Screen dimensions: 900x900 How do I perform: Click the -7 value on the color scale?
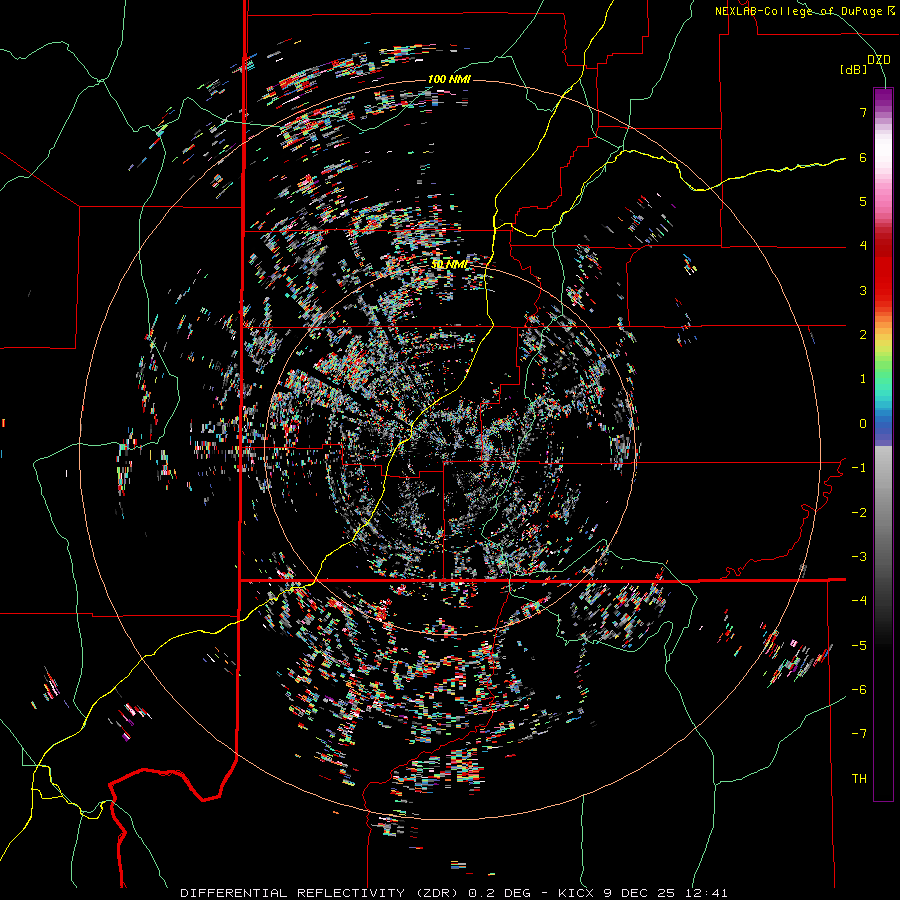[859, 734]
